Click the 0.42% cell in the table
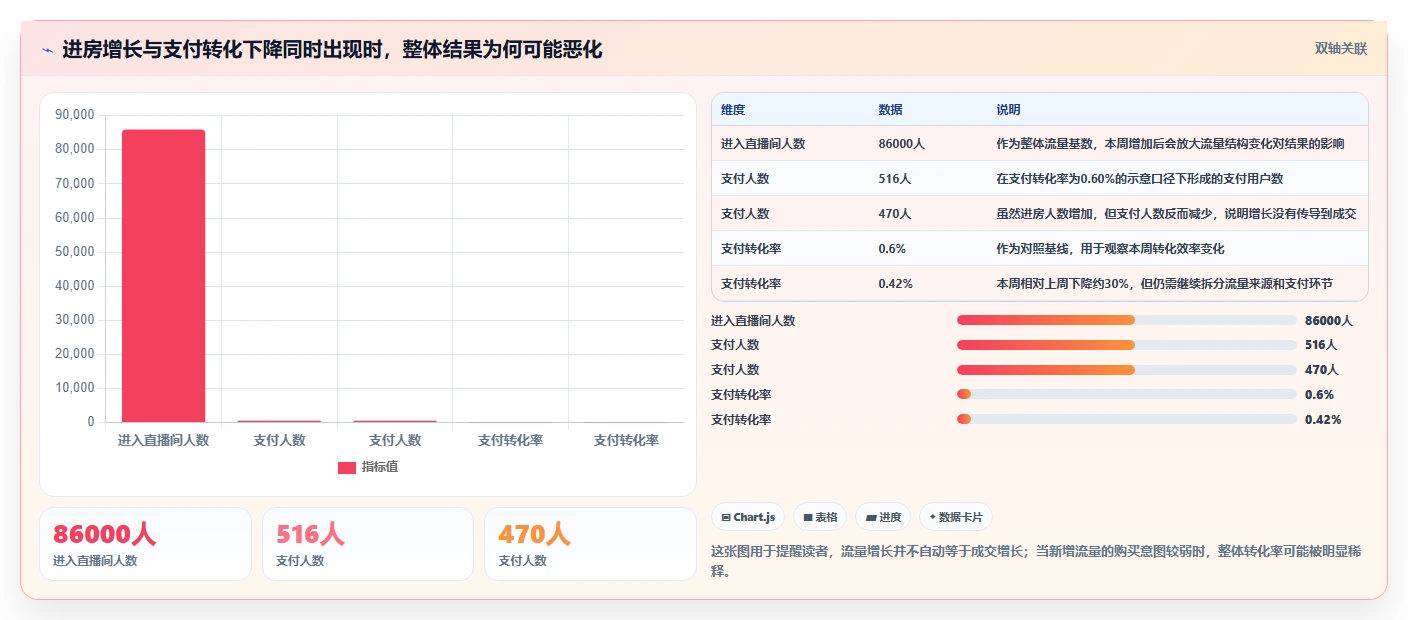The width and height of the screenshot is (1408, 620). click(895, 283)
